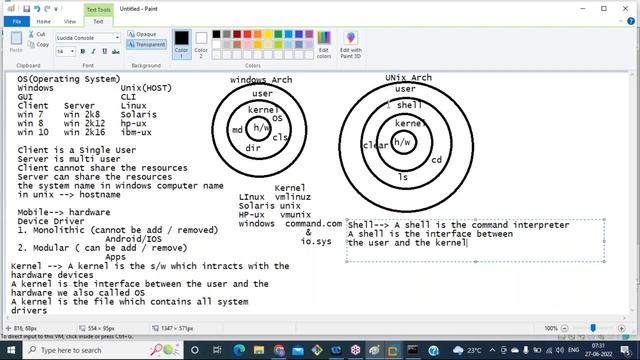
Task: Click the Save icon in quick access toolbar
Action: pyautogui.click(x=27, y=9)
